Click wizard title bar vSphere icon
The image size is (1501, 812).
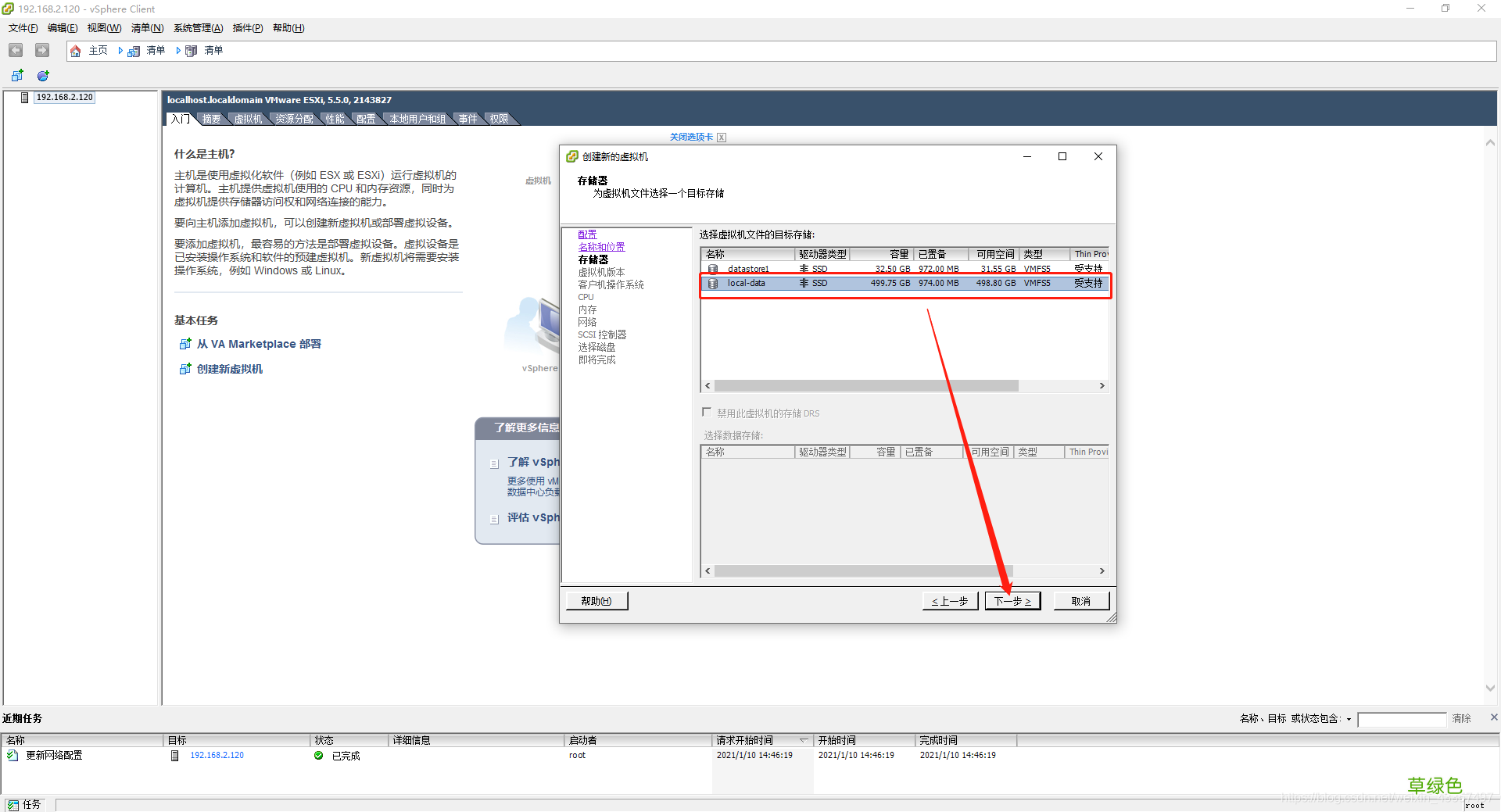pyautogui.click(x=572, y=156)
